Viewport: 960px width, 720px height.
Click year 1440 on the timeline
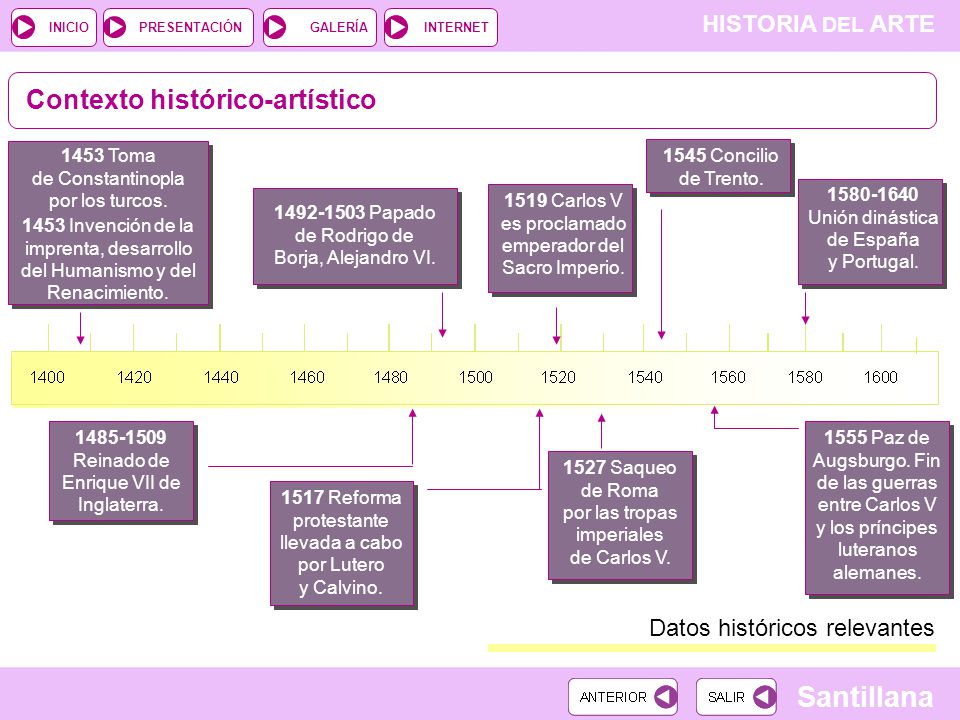[x=221, y=377]
